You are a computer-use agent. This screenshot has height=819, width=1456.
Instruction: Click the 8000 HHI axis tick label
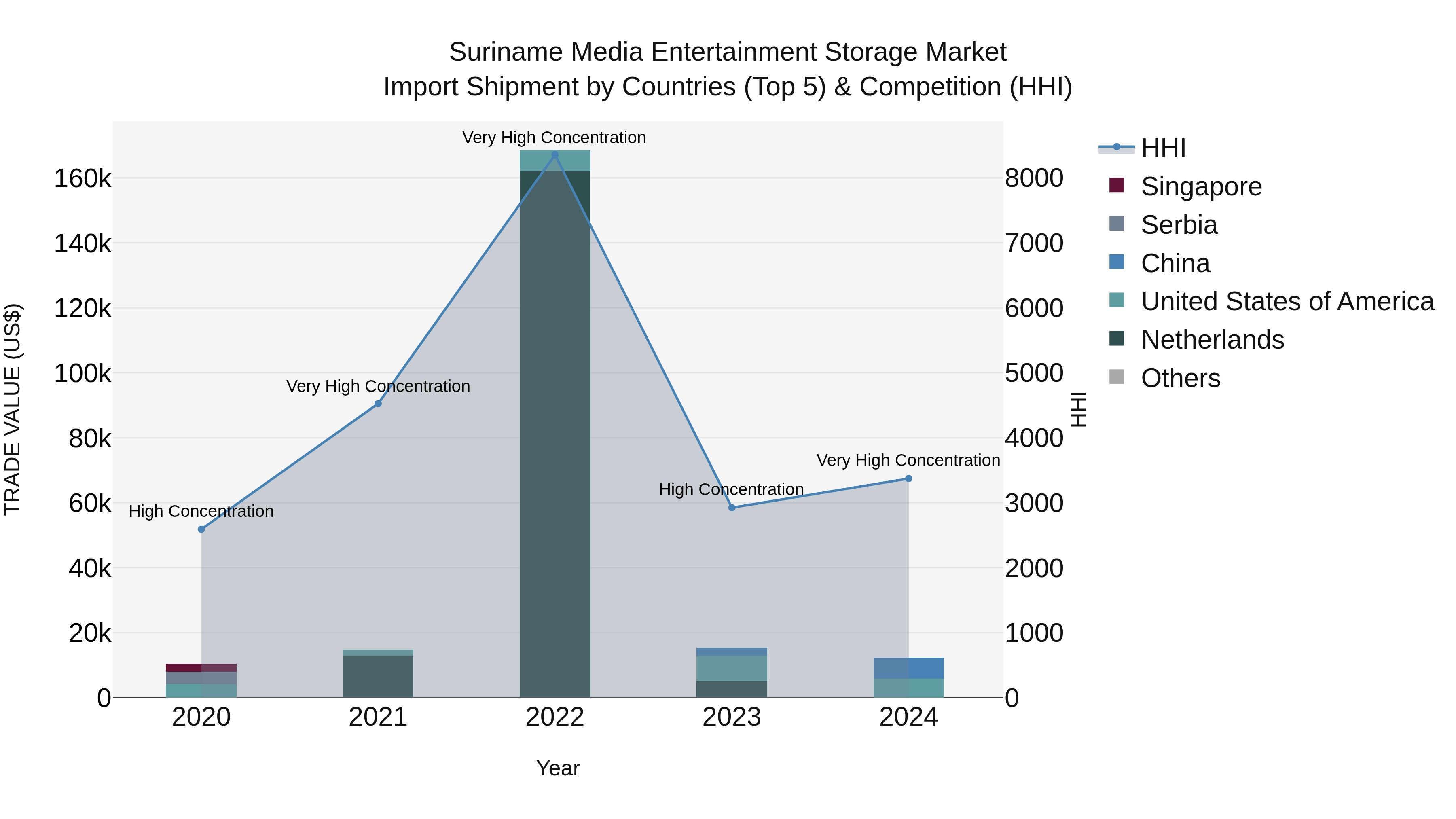[1034, 178]
